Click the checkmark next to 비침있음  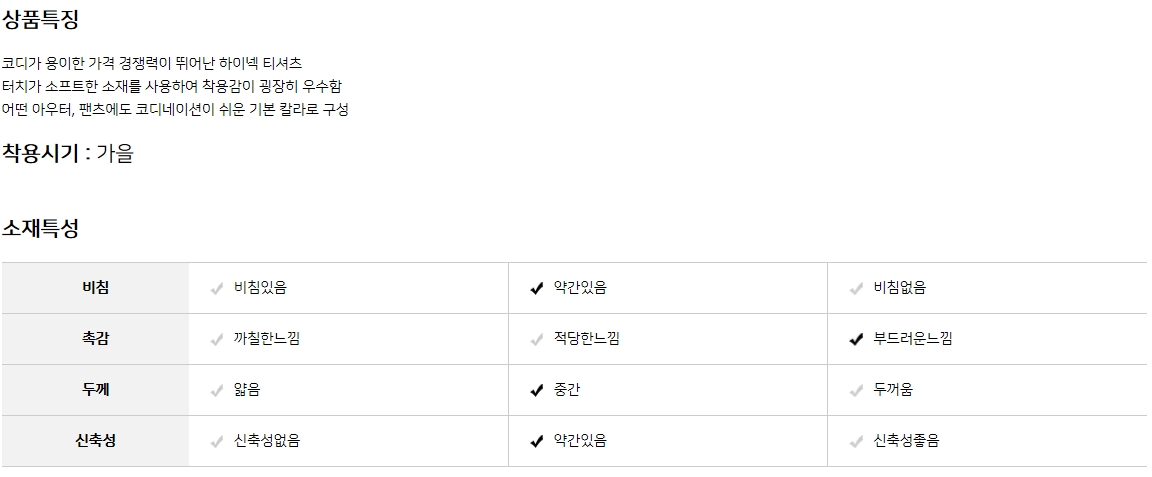click(x=217, y=289)
